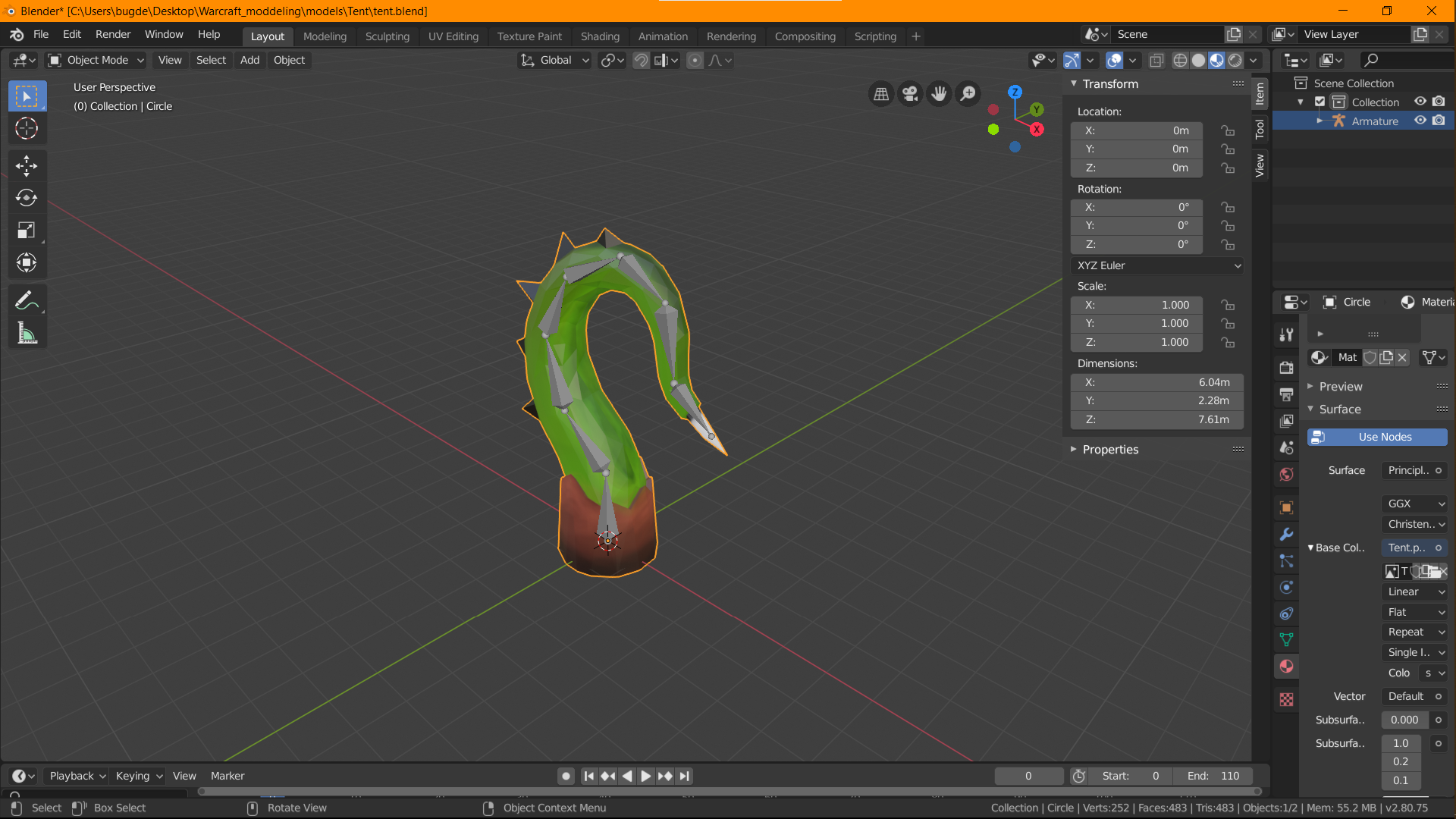Select the Measure tool
The height and width of the screenshot is (819, 1456).
pyautogui.click(x=27, y=333)
